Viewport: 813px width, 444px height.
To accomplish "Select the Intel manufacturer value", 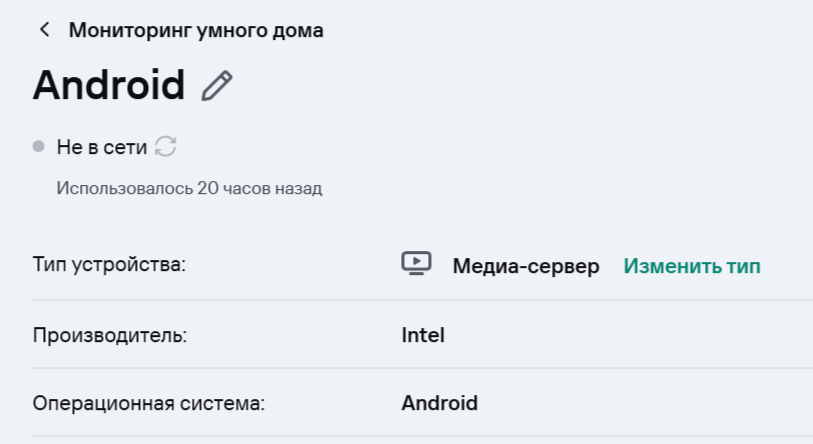I will click(x=423, y=335).
